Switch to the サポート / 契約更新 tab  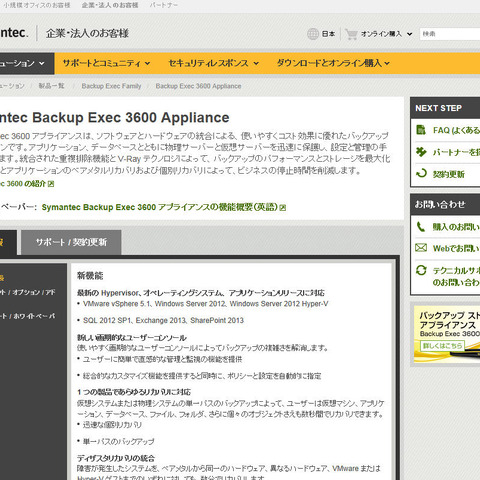tap(71, 242)
